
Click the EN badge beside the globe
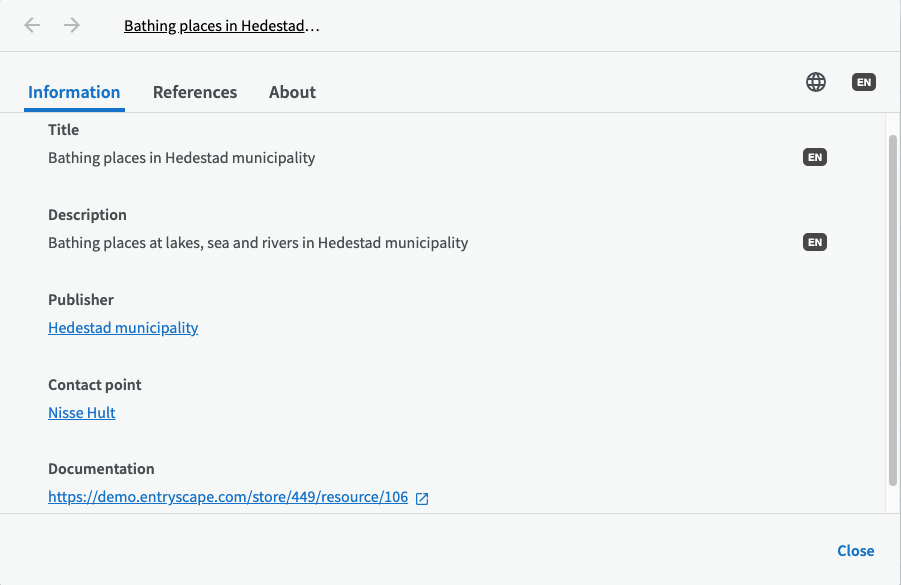click(x=864, y=82)
